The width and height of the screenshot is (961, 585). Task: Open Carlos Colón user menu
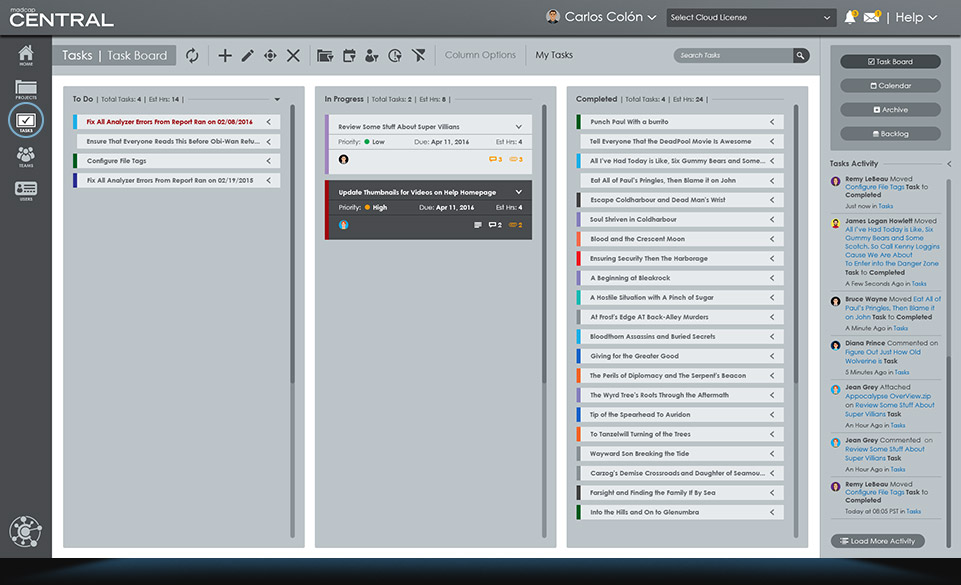(x=601, y=17)
